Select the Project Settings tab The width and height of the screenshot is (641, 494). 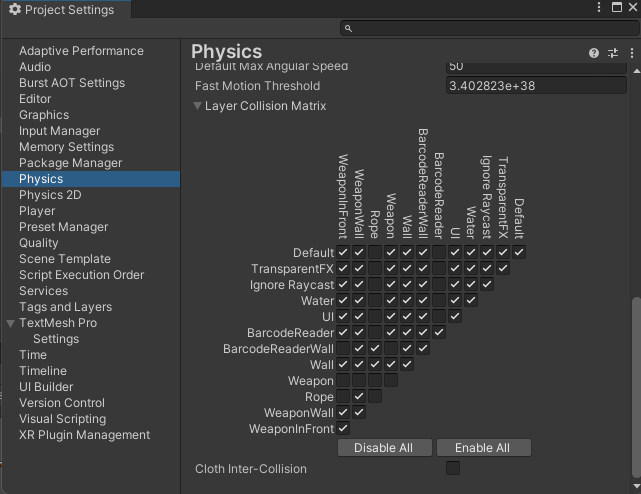pyautogui.click(x=66, y=9)
